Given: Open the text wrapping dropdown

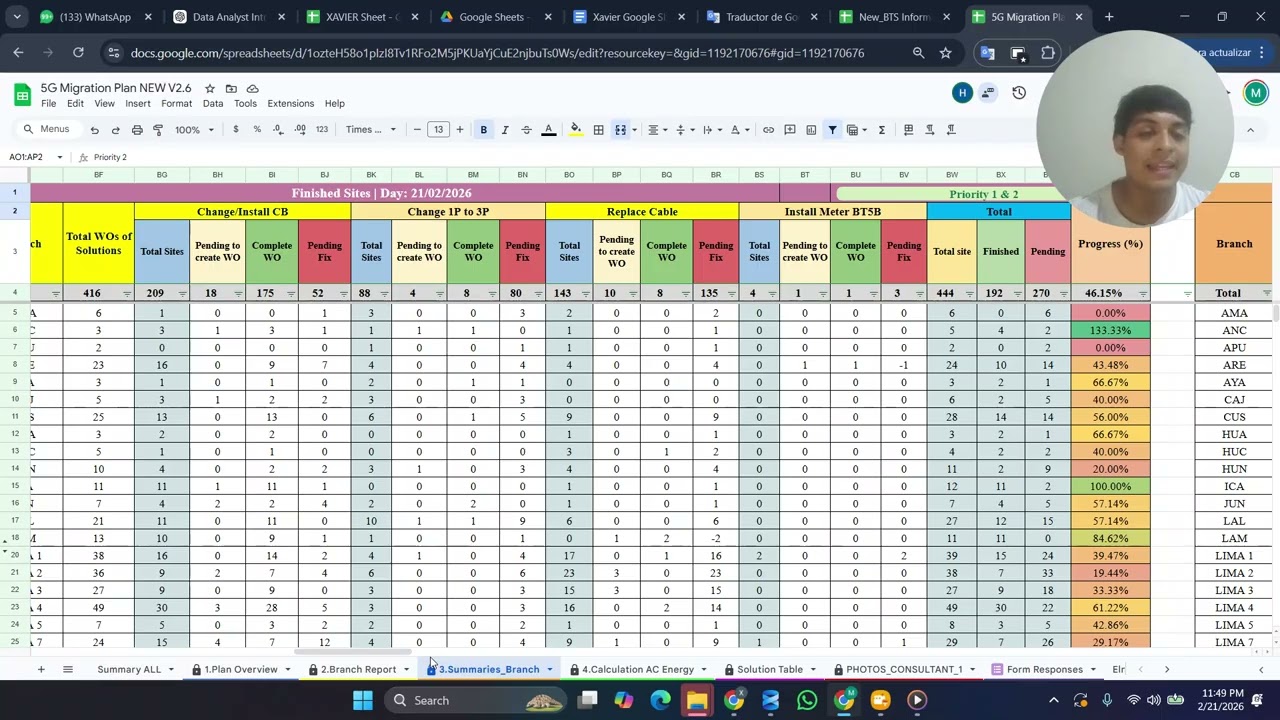Looking at the screenshot, I should click(711, 130).
